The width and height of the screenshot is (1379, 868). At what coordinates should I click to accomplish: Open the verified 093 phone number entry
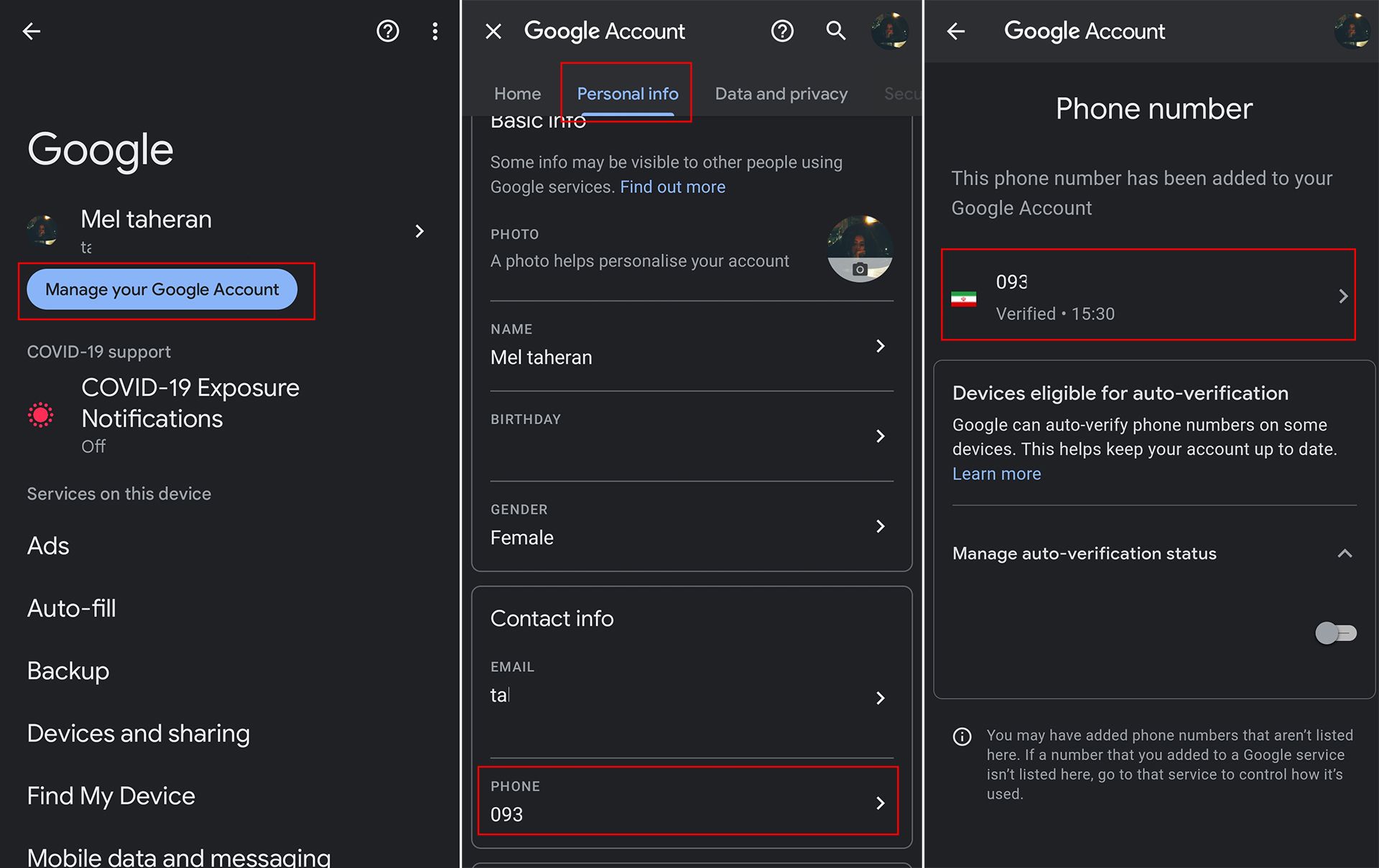pos(1148,296)
